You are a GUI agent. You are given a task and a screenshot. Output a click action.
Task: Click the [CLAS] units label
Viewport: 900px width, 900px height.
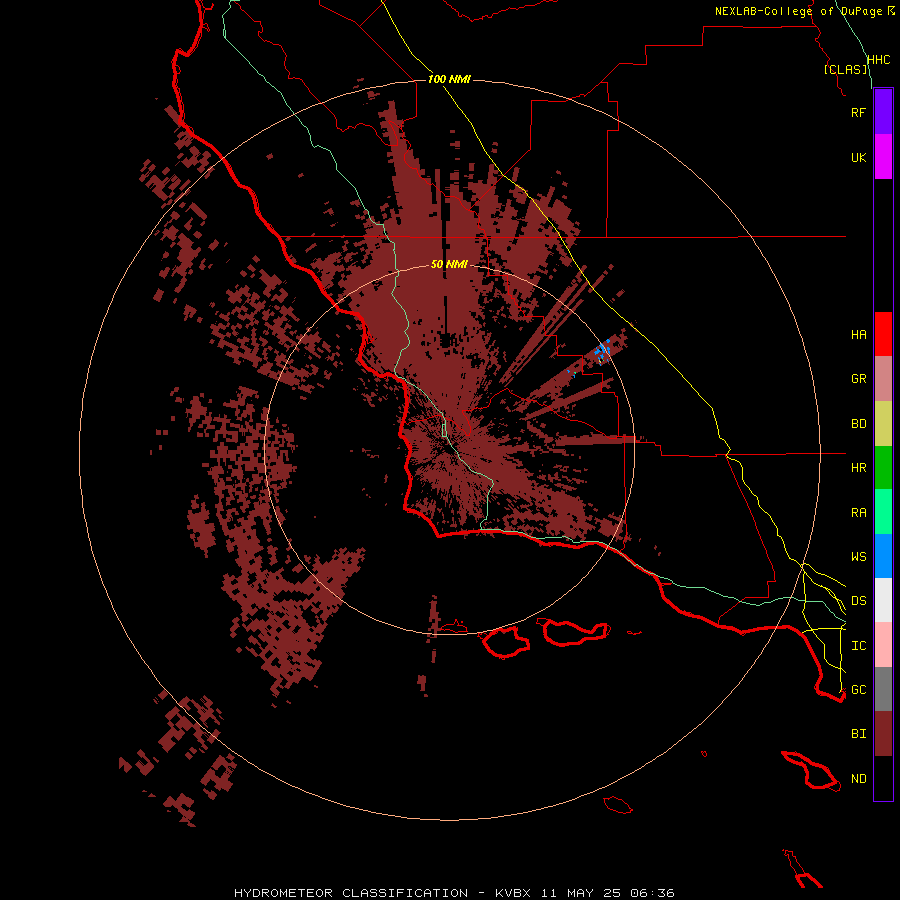click(845, 69)
